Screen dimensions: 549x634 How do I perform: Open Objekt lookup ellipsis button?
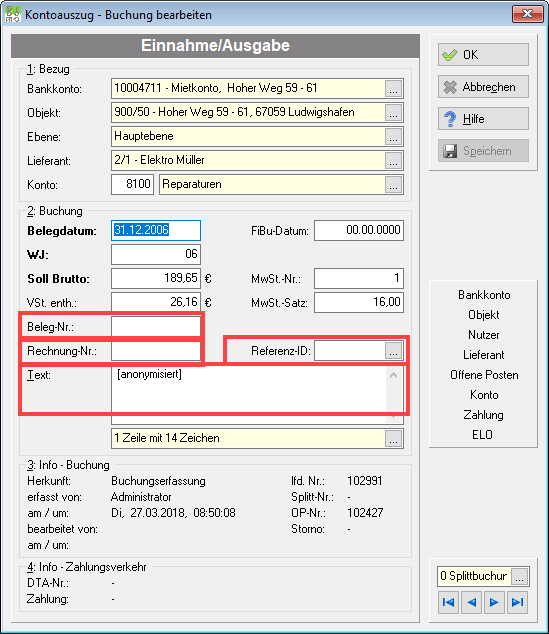[x=393, y=113]
